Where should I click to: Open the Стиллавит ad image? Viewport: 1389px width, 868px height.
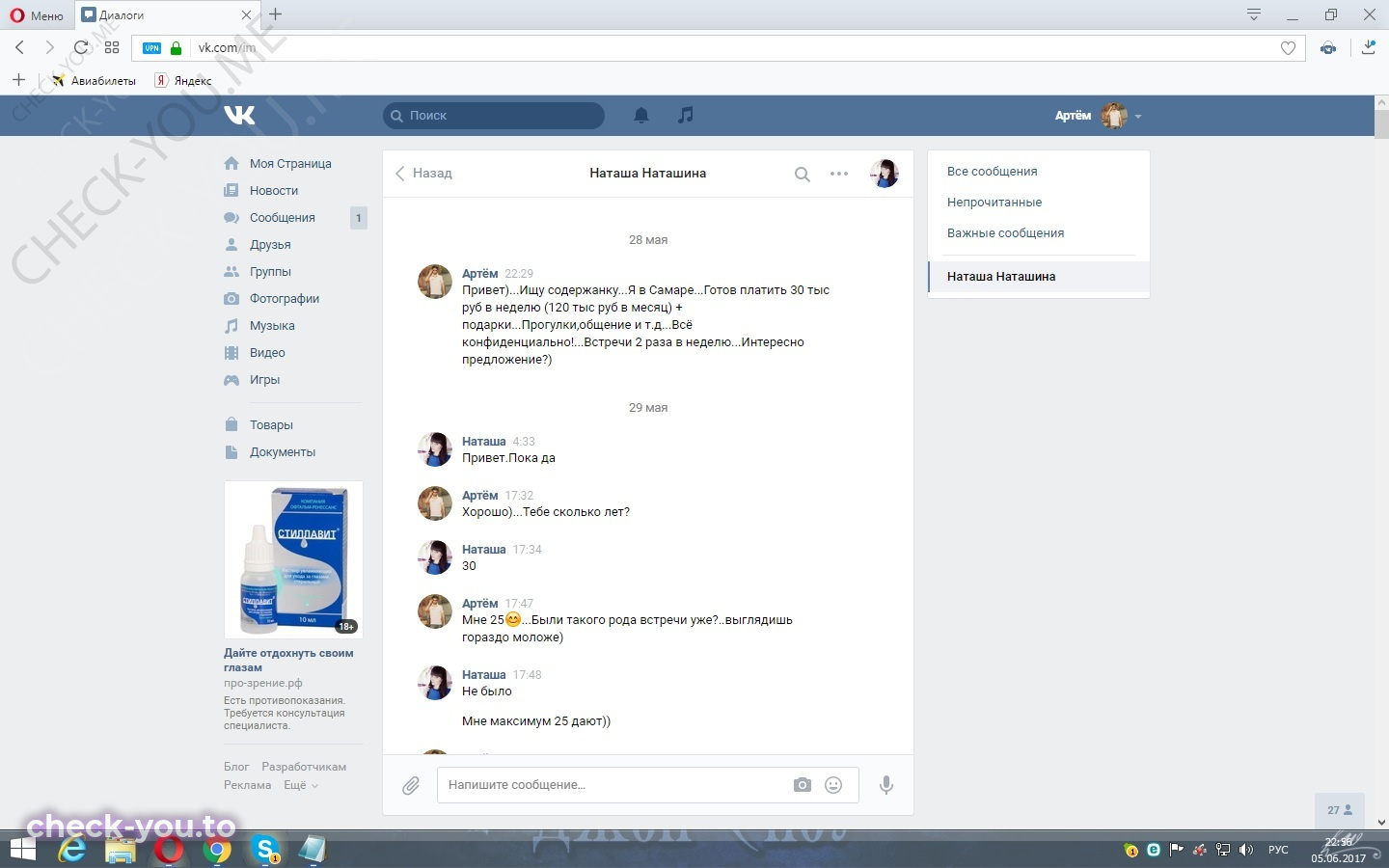[x=293, y=559]
